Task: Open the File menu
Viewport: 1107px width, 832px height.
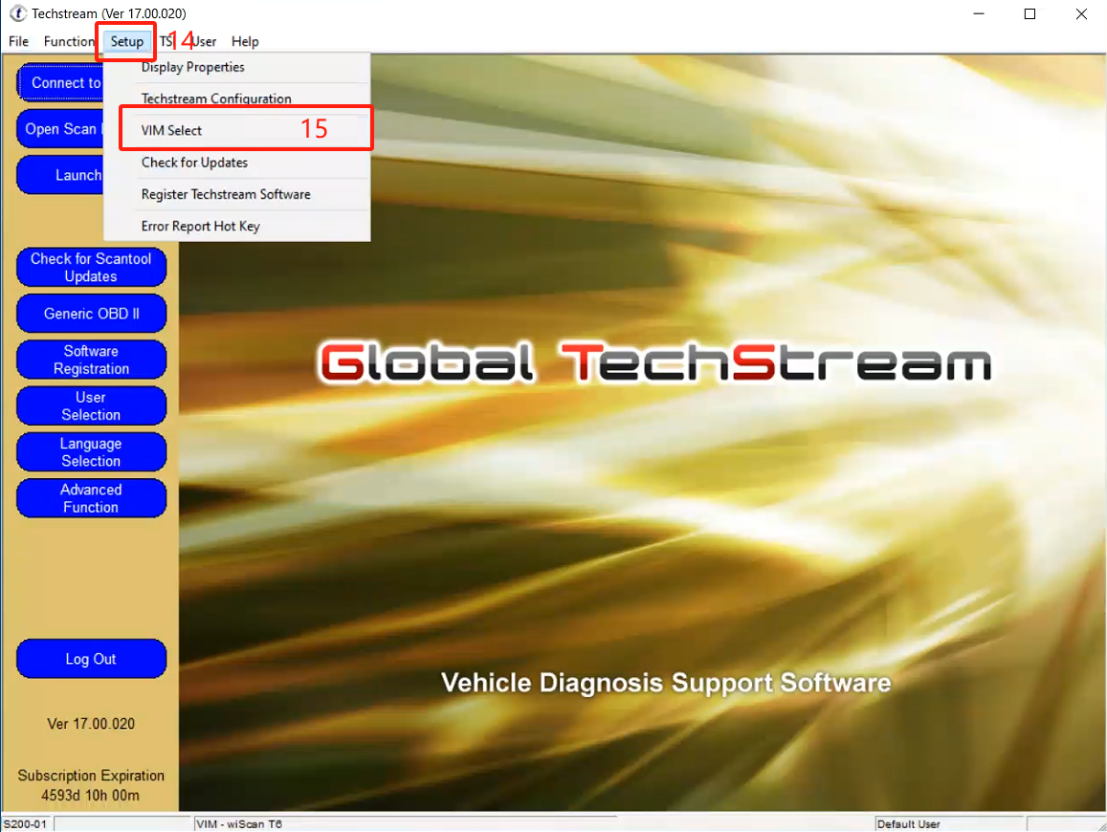Action: (18, 42)
